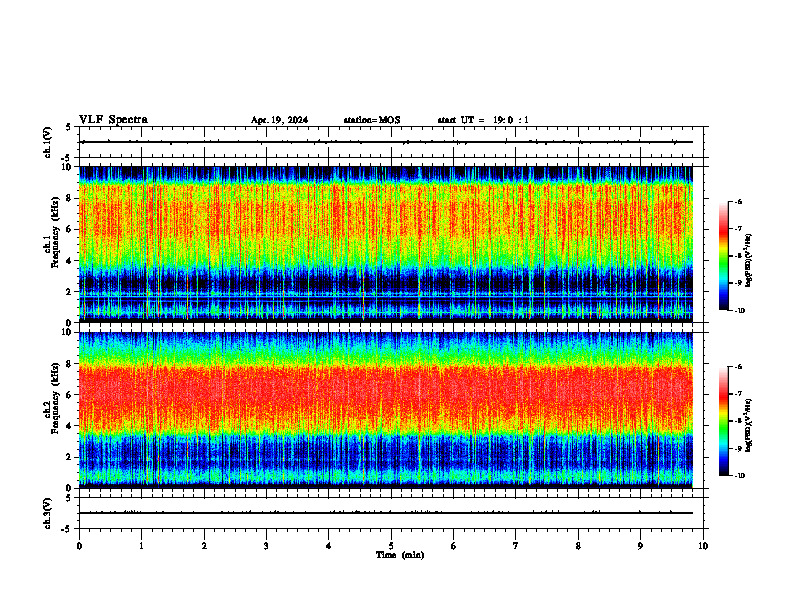This screenshot has height=612, width=792.
Task: Click the "station=MOS" header label
Action: [x=372, y=120]
